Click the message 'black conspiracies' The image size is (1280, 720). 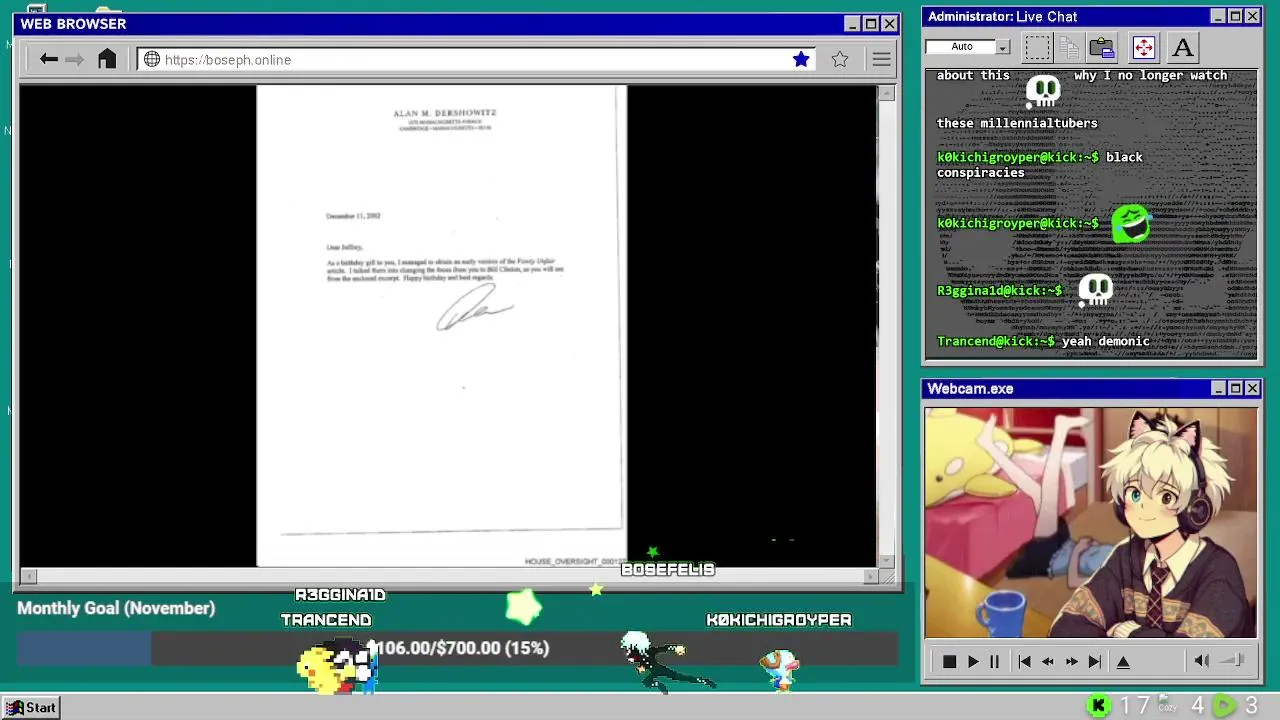[1039, 165]
